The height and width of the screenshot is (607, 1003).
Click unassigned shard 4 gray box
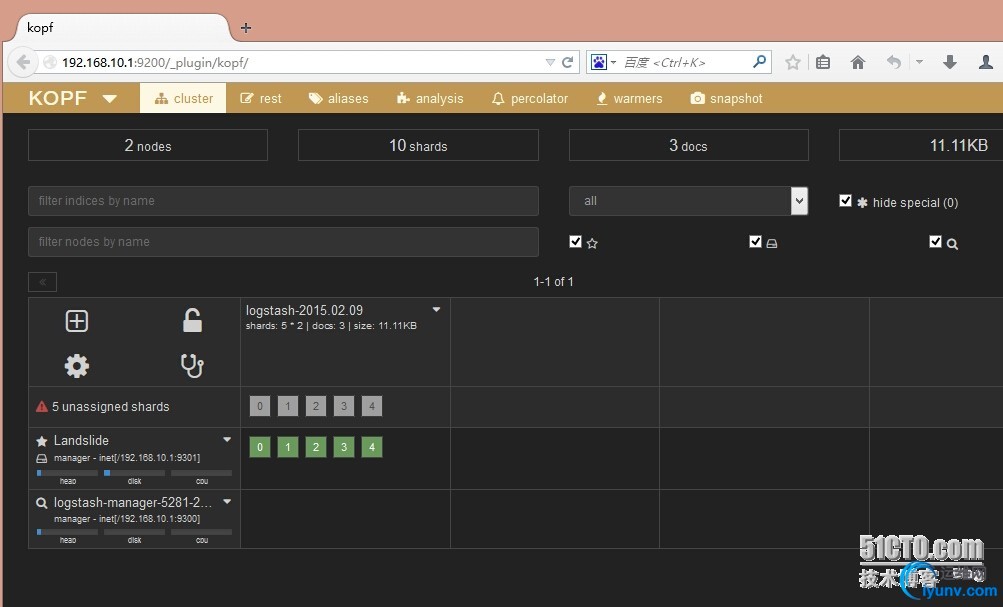pyautogui.click(x=372, y=406)
